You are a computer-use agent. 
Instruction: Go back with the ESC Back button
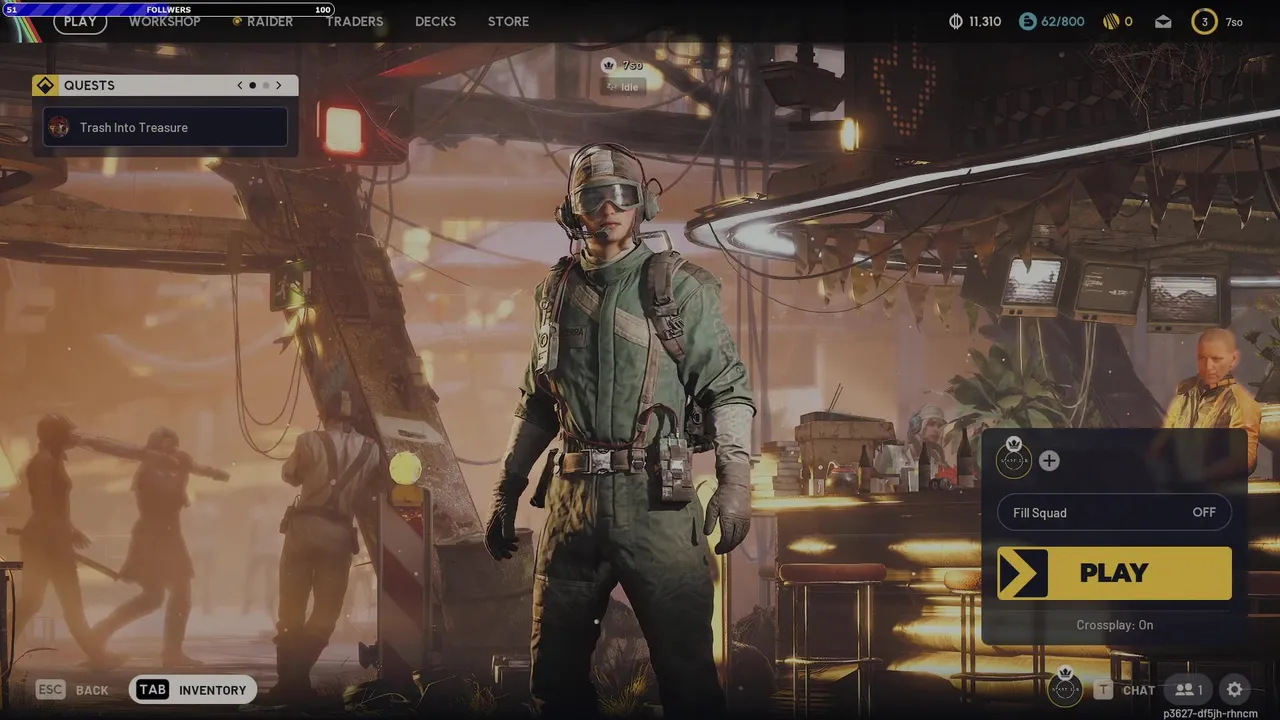(x=72, y=690)
